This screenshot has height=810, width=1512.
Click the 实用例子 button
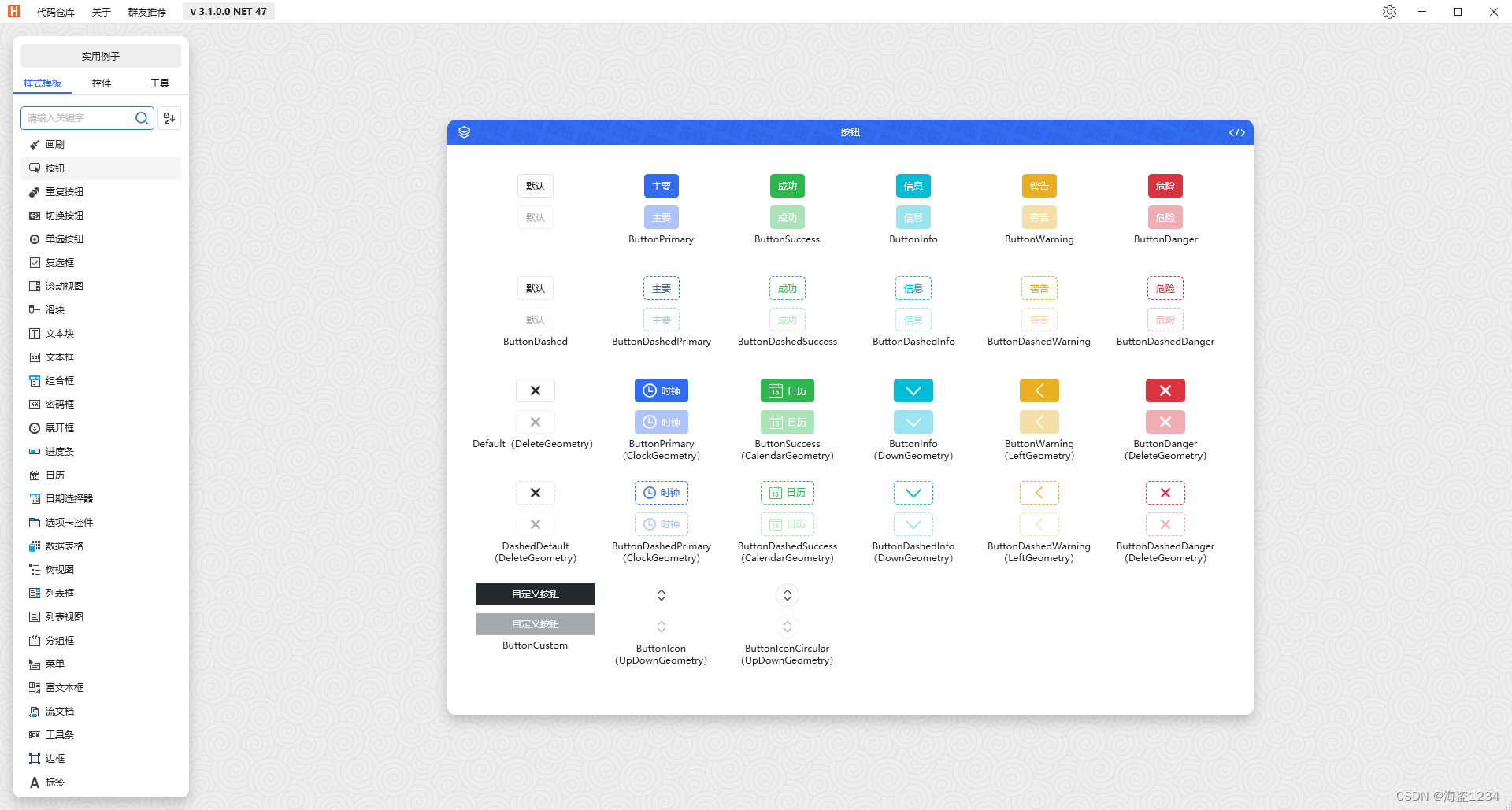101,56
